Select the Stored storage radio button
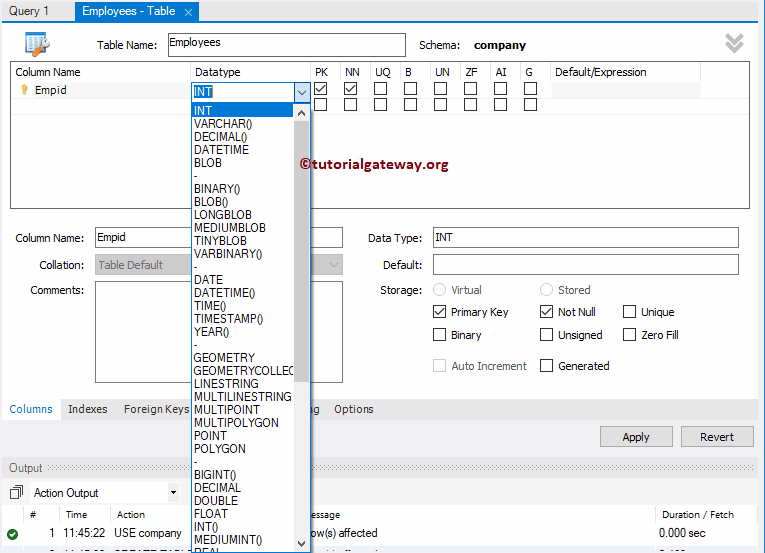The width and height of the screenshot is (765, 553). pos(546,290)
